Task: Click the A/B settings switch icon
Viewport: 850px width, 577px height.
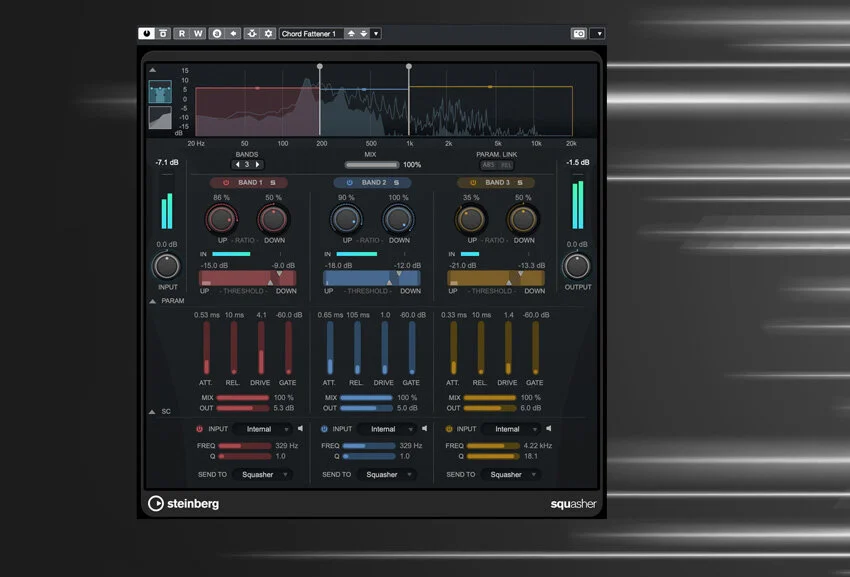Action: pos(217,34)
